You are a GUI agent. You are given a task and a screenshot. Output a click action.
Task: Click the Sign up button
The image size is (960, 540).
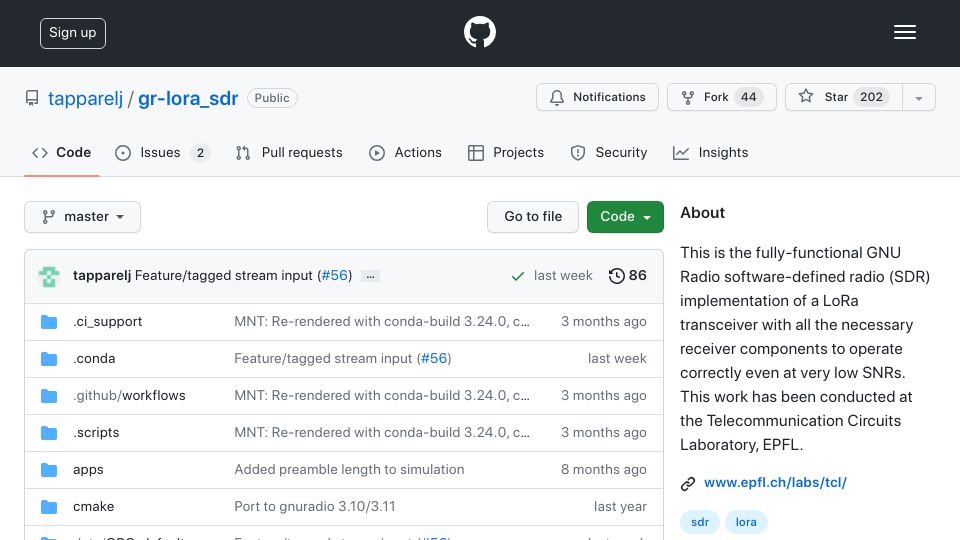click(73, 33)
